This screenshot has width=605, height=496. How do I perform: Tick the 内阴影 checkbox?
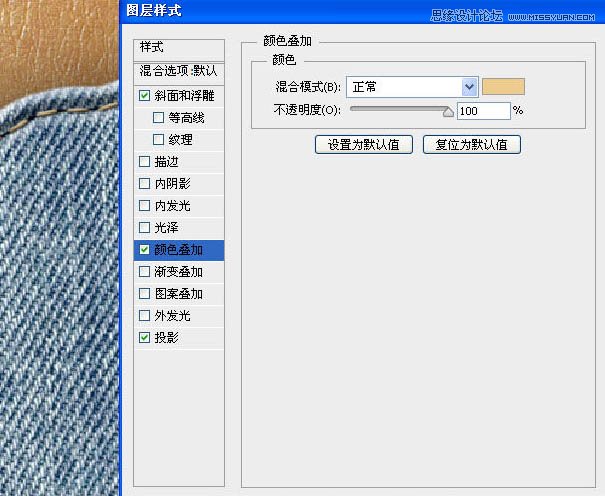pyautogui.click(x=144, y=184)
